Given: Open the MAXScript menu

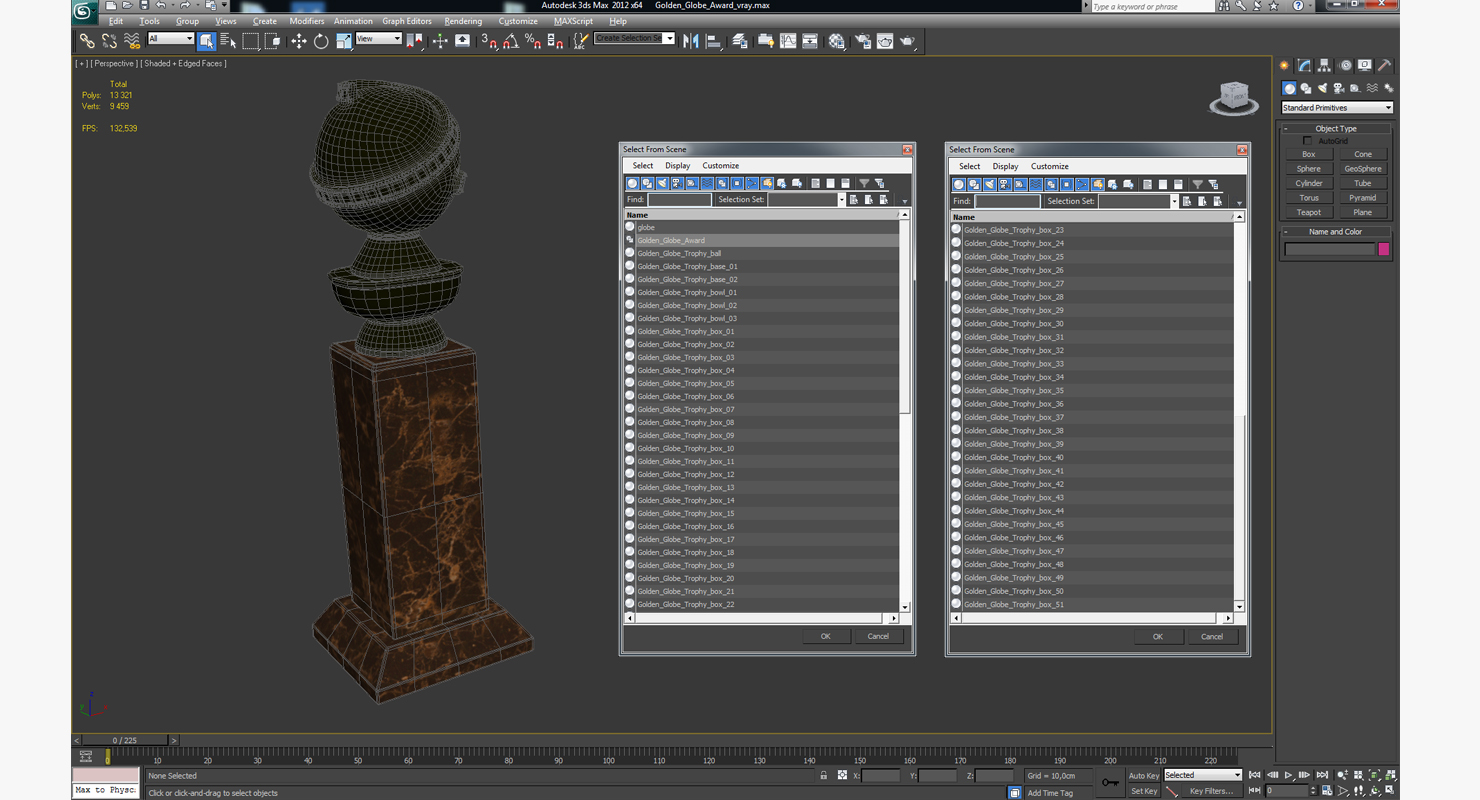Looking at the screenshot, I should pyautogui.click(x=573, y=21).
